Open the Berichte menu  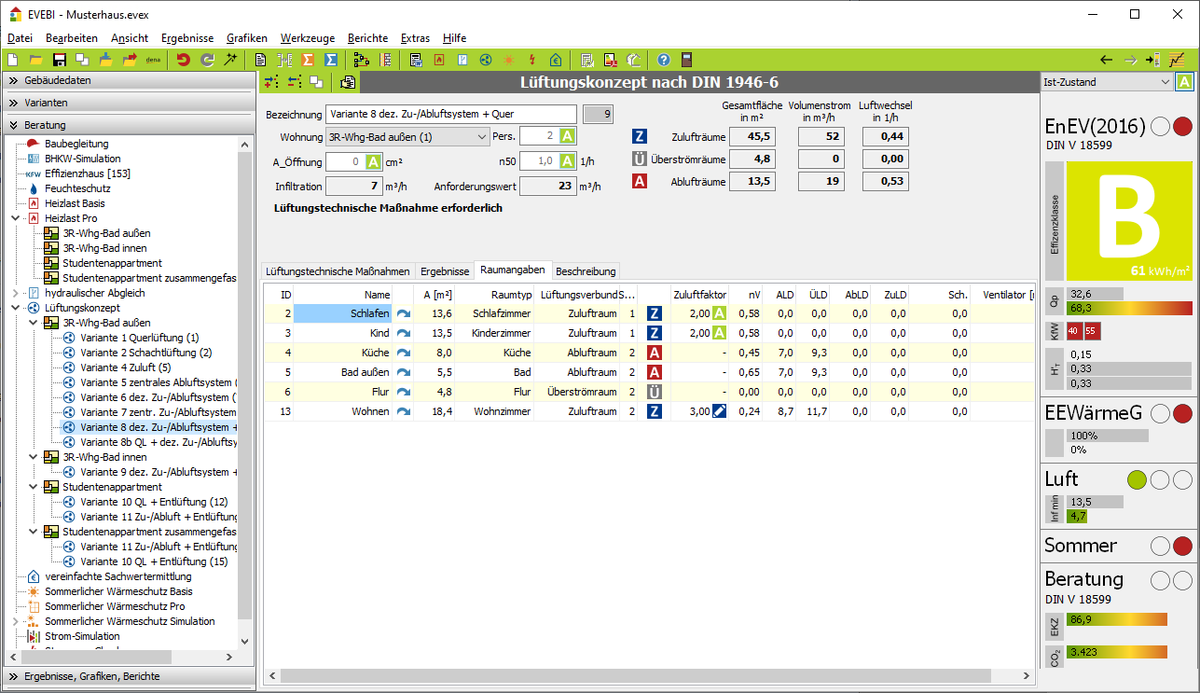(368, 37)
